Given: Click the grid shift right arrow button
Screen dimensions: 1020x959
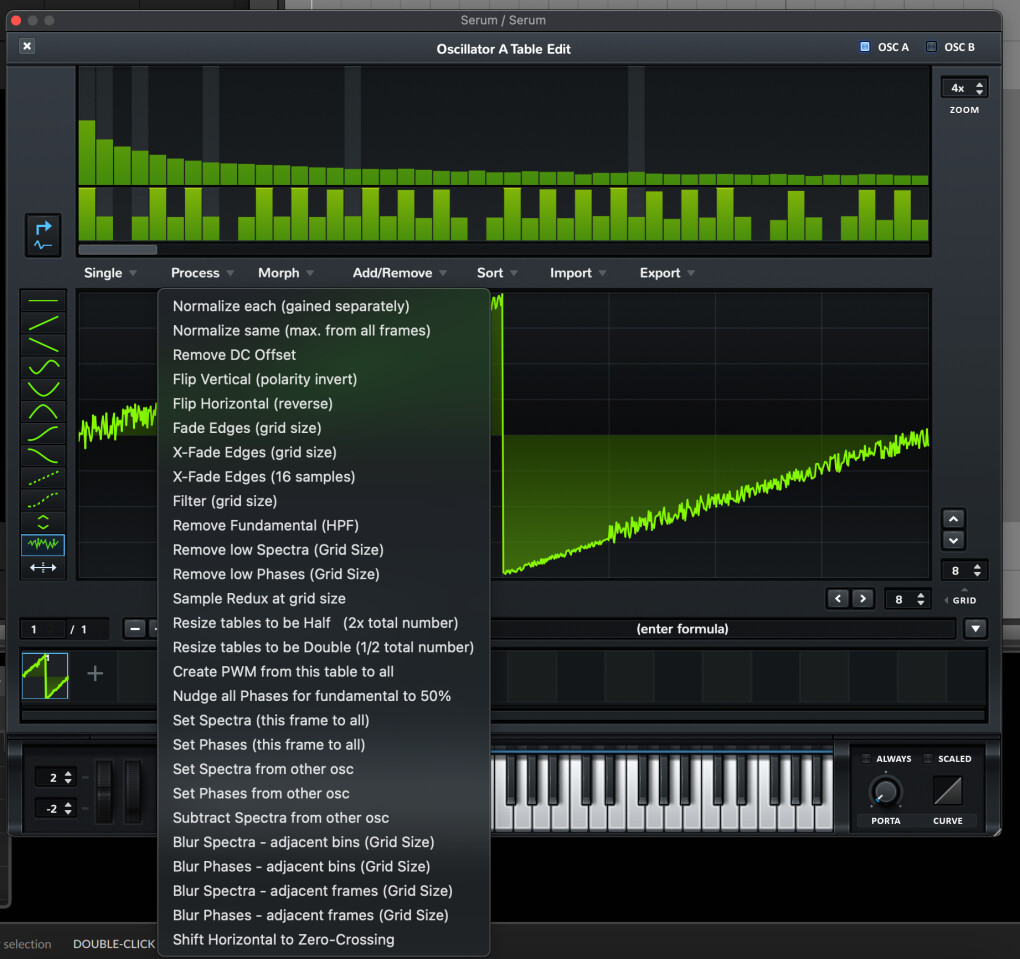Looking at the screenshot, I should (862, 599).
